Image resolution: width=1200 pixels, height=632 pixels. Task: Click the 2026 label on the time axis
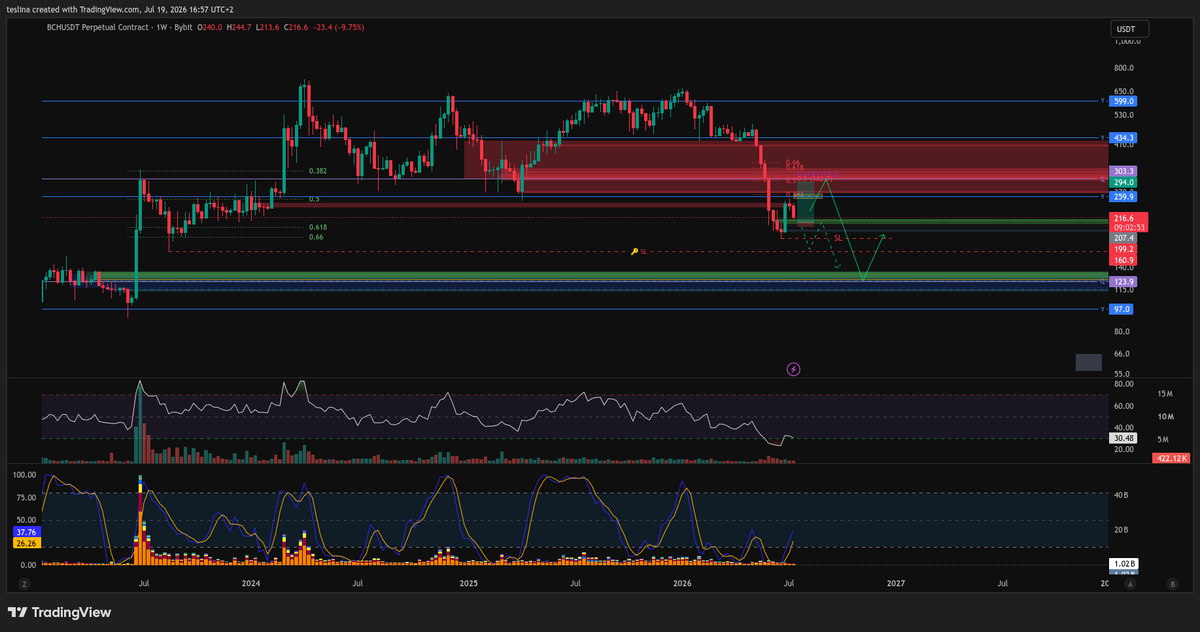pos(682,582)
